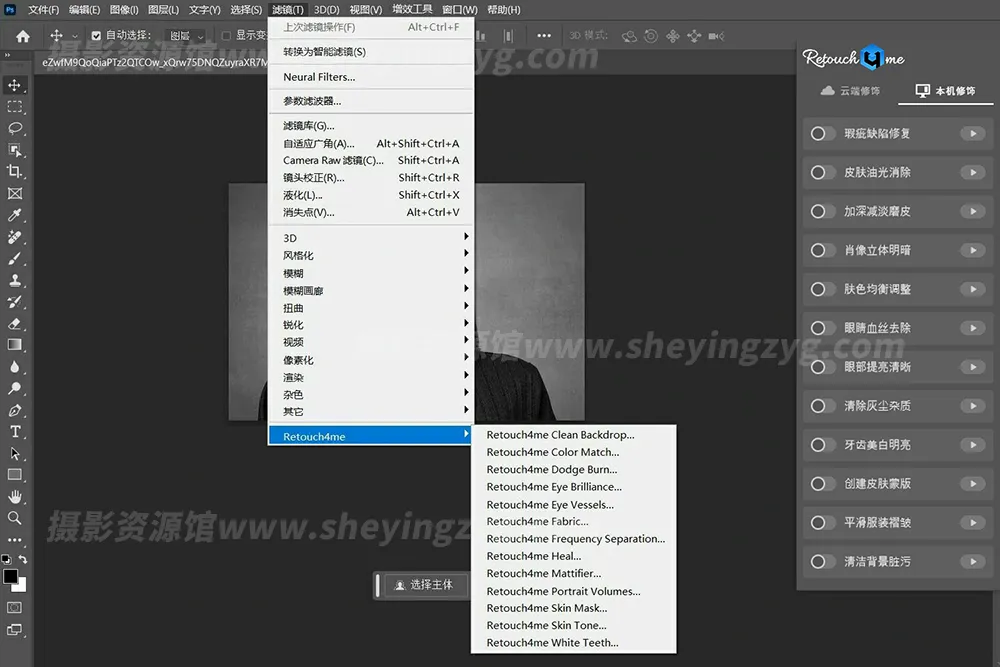Expand the 杂色 filter submenu
Screen dimensions: 1000x667
(371, 394)
